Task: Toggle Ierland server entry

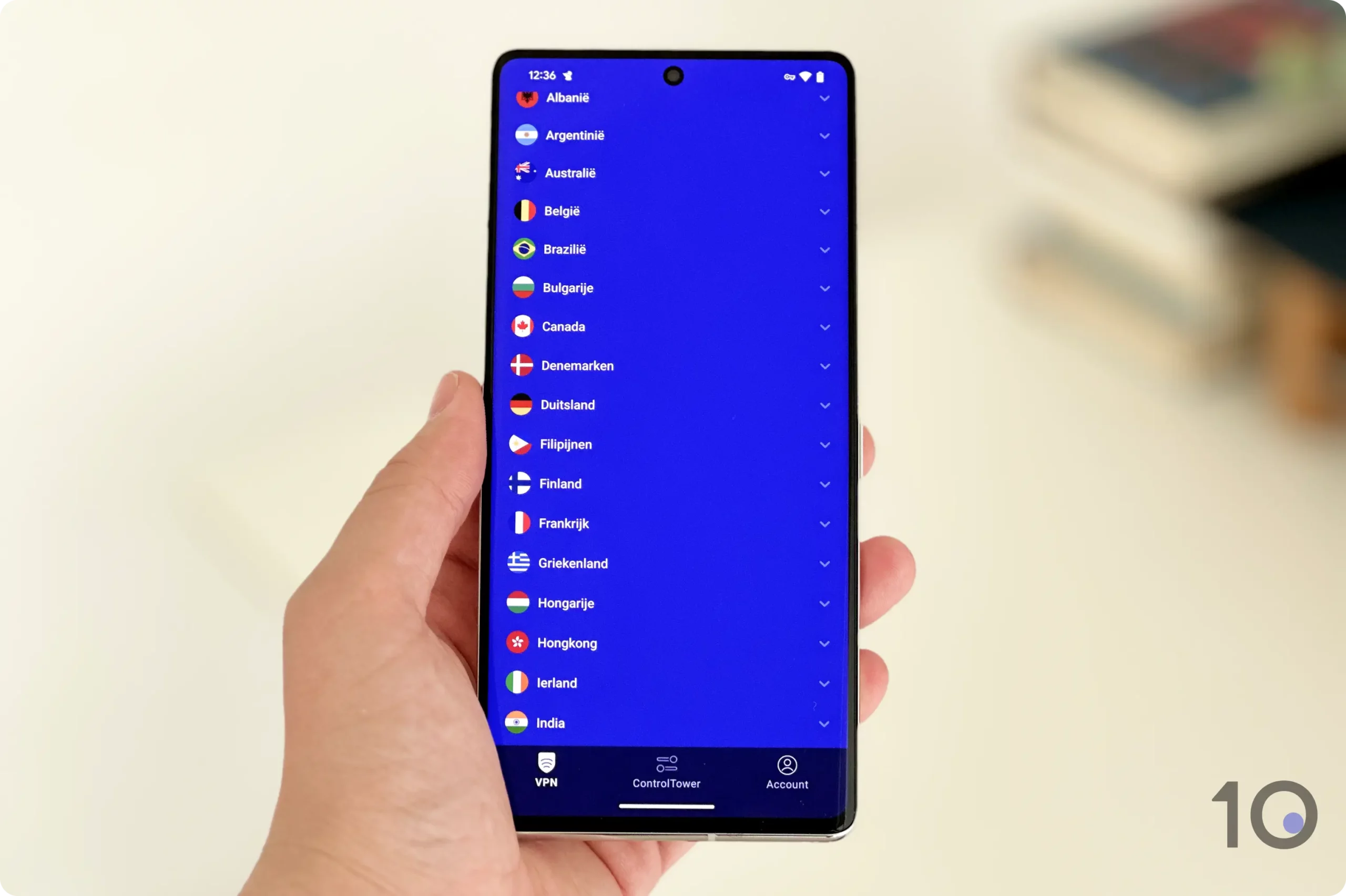Action: coord(824,683)
